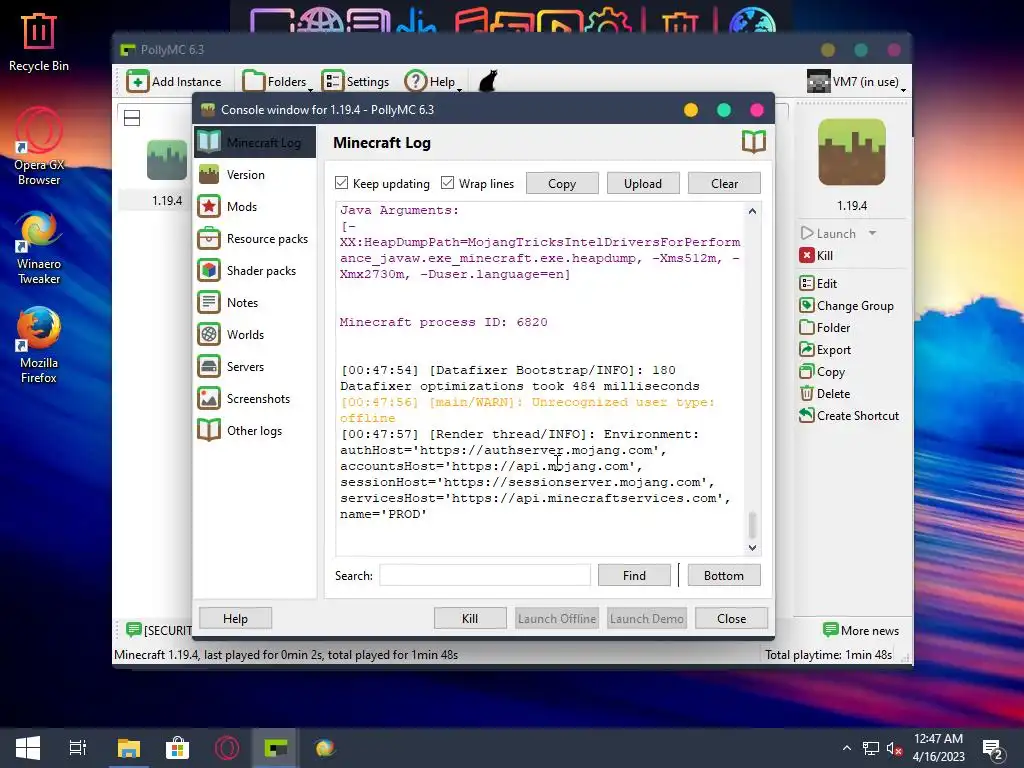
Task: Click the log scrollbar thumb
Action: tap(752, 524)
